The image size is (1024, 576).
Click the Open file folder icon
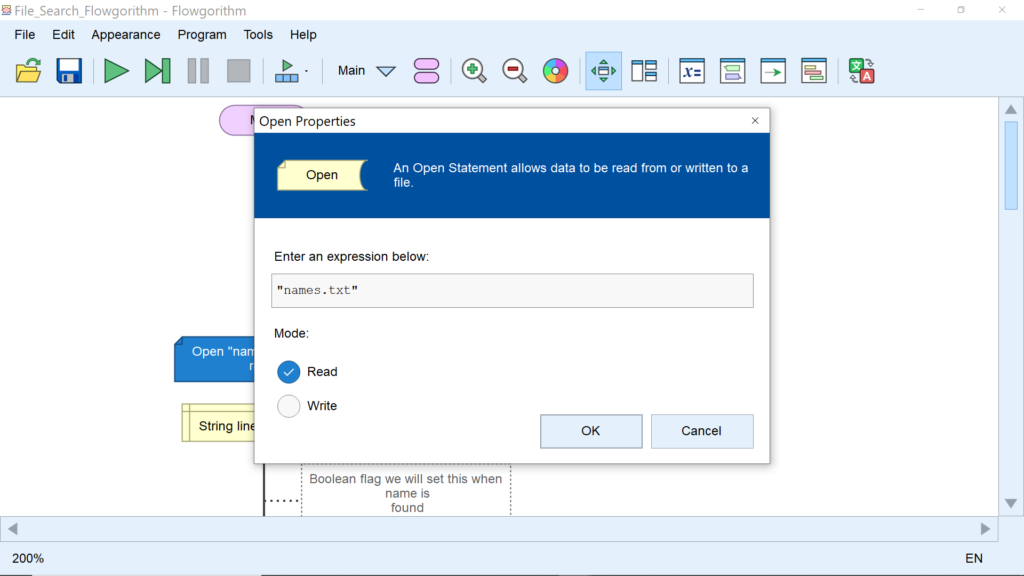tap(29, 71)
